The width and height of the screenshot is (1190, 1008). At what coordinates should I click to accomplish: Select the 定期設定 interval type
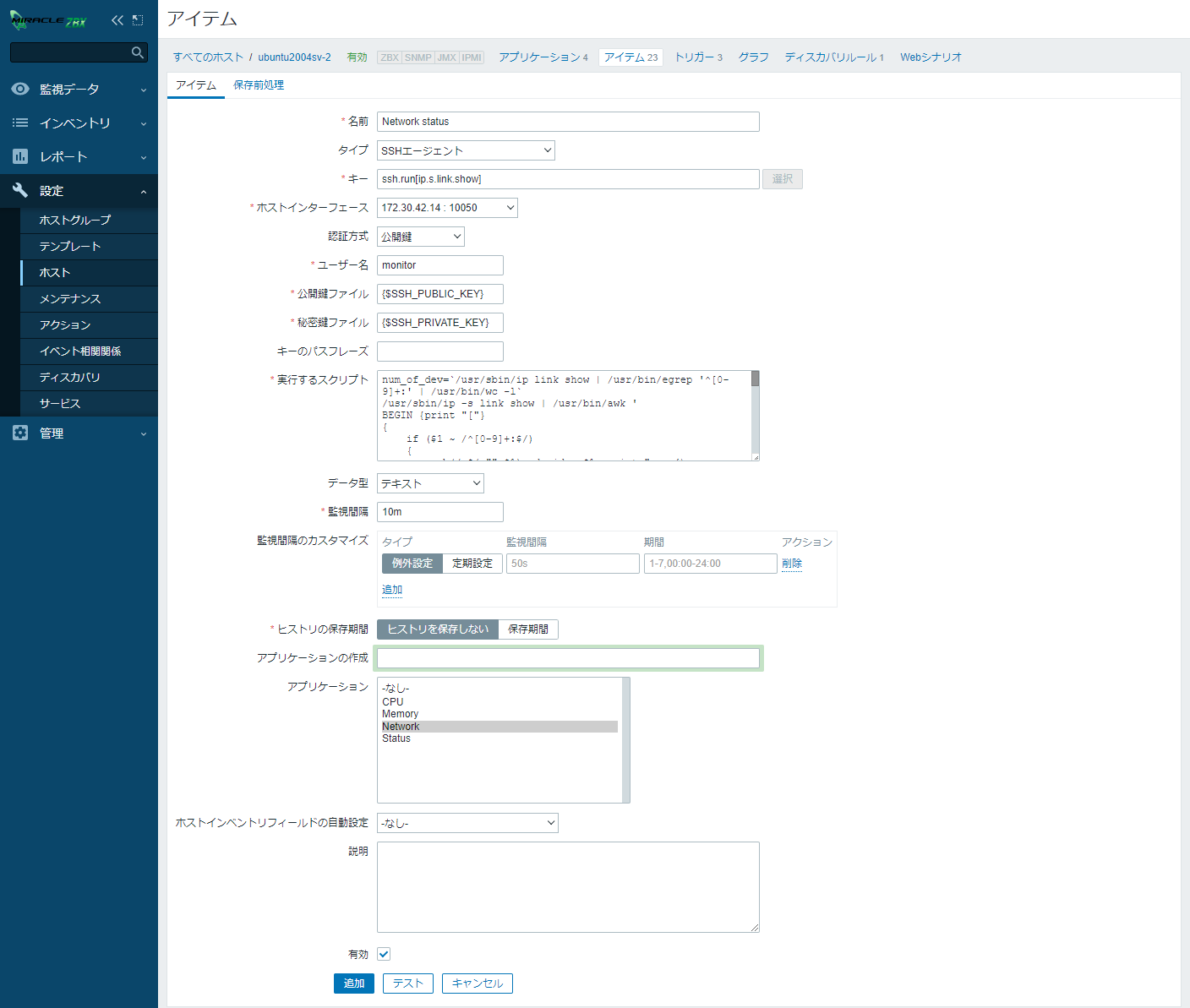[x=472, y=564]
